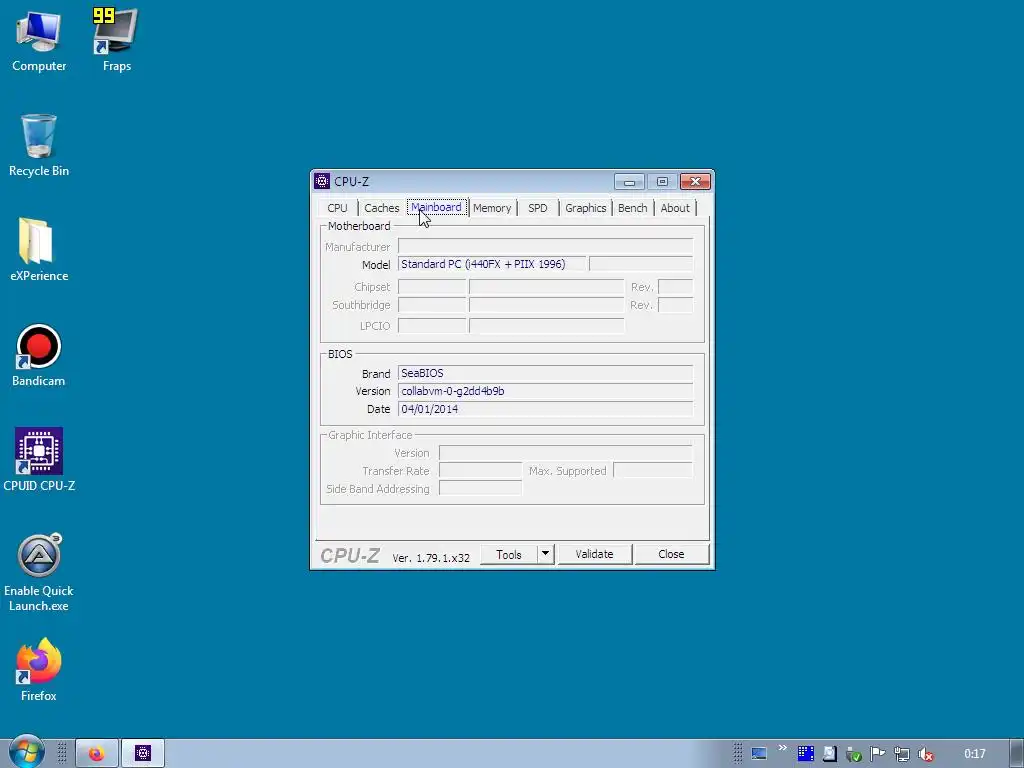The height and width of the screenshot is (768, 1024).
Task: Click the Max. Supported field
Action: pos(653,470)
